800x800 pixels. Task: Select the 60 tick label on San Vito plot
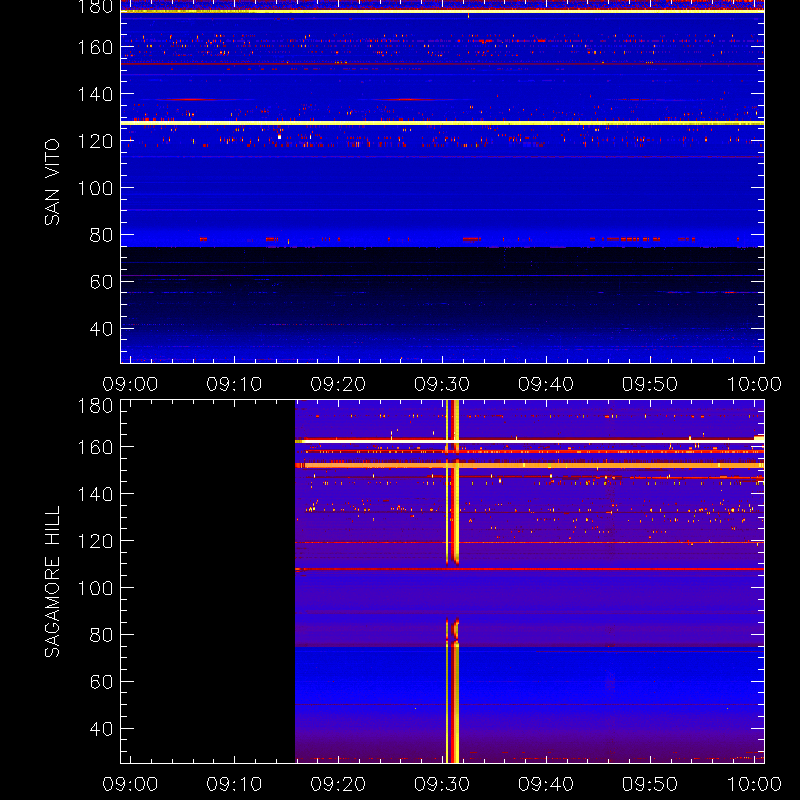pos(101,282)
